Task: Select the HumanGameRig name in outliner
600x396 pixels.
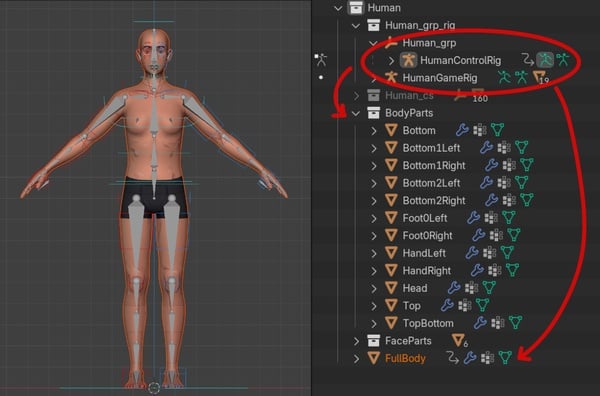Action: point(440,78)
